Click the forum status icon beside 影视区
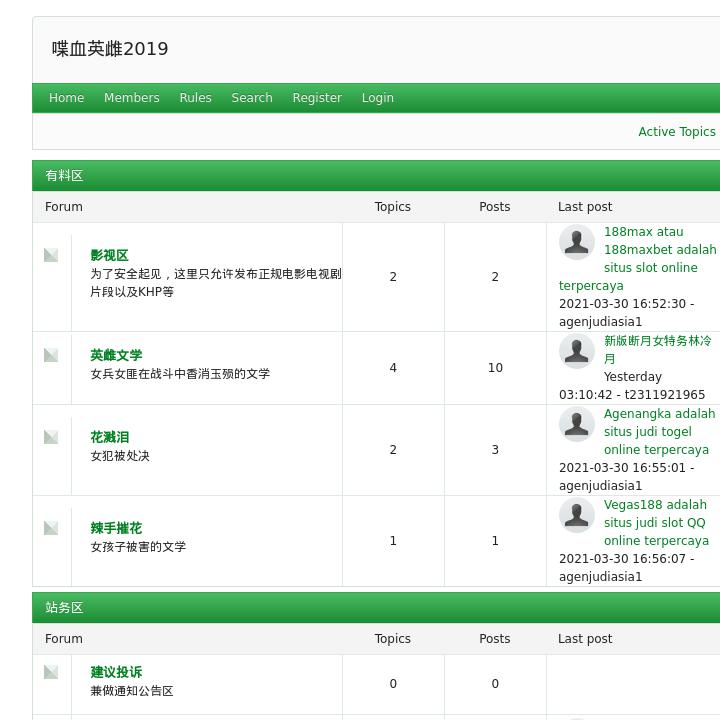Screen dimensions: 720x720 tap(51, 255)
